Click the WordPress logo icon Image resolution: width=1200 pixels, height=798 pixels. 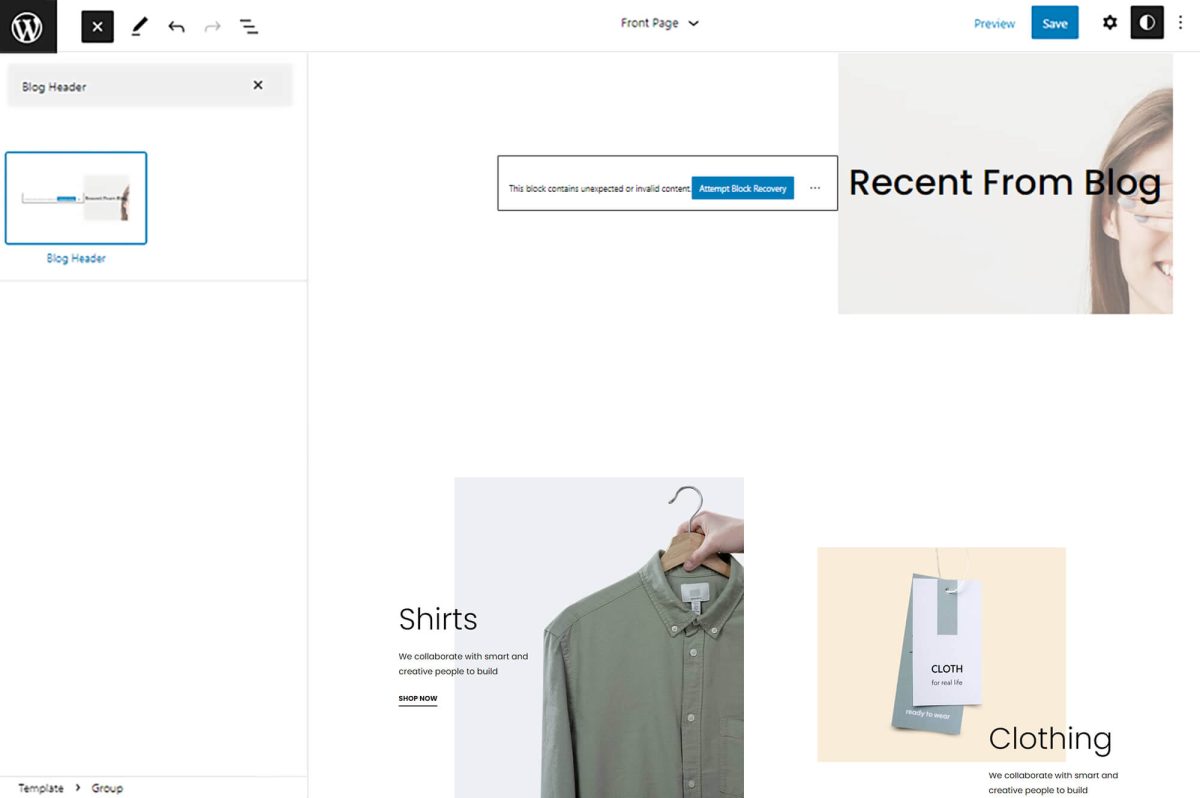click(26, 26)
